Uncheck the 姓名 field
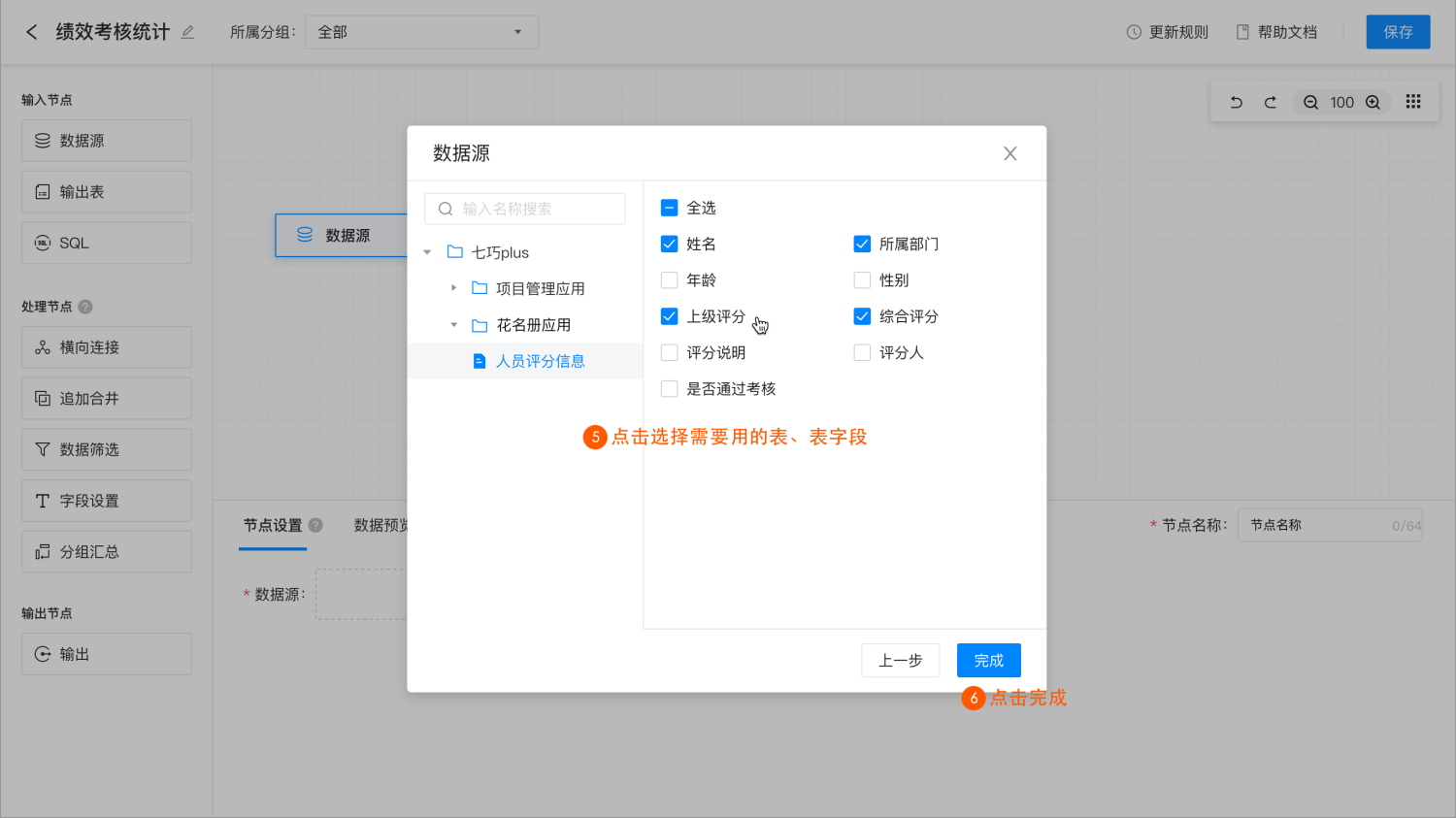The height and width of the screenshot is (818, 1456). click(669, 244)
